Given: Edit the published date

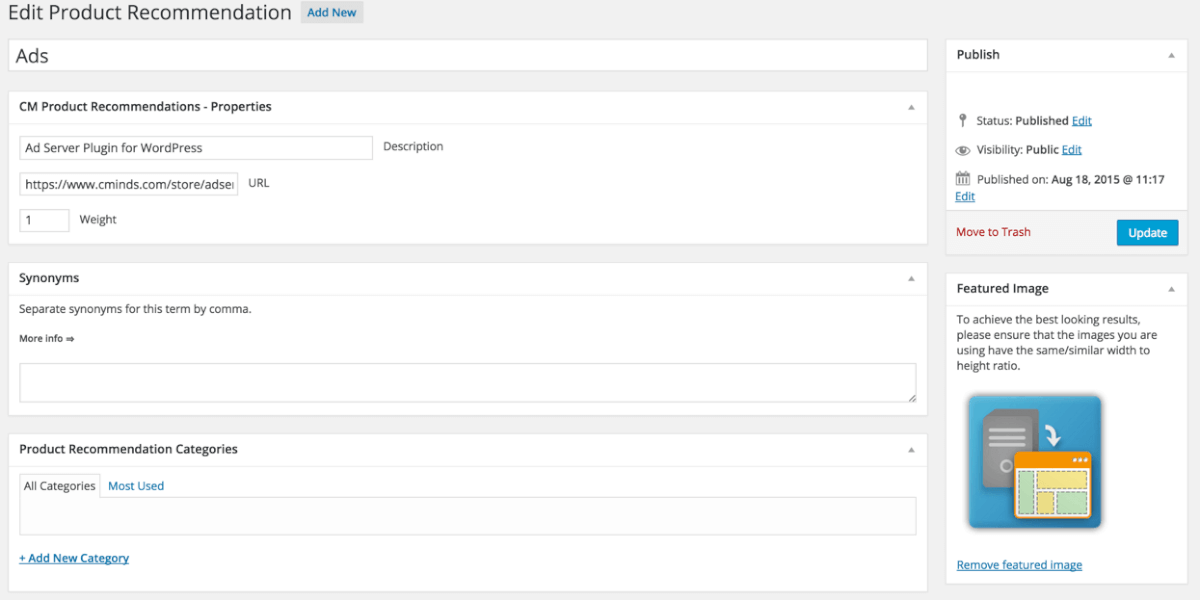Looking at the screenshot, I should tap(965, 197).
